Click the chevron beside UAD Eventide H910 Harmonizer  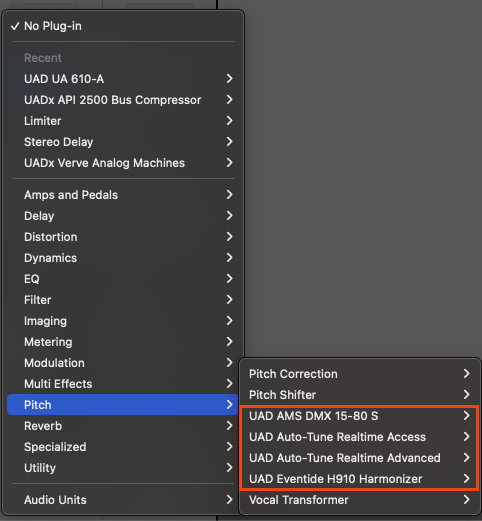467,479
